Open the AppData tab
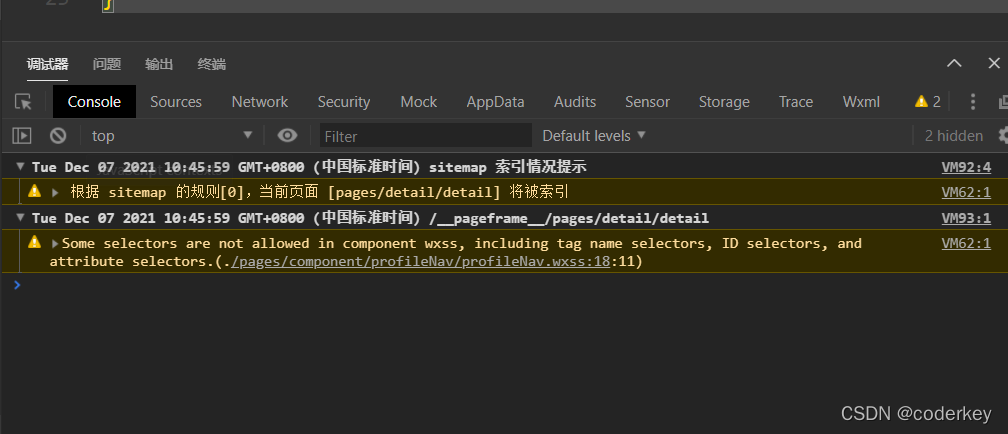The width and height of the screenshot is (1008, 434). click(496, 102)
